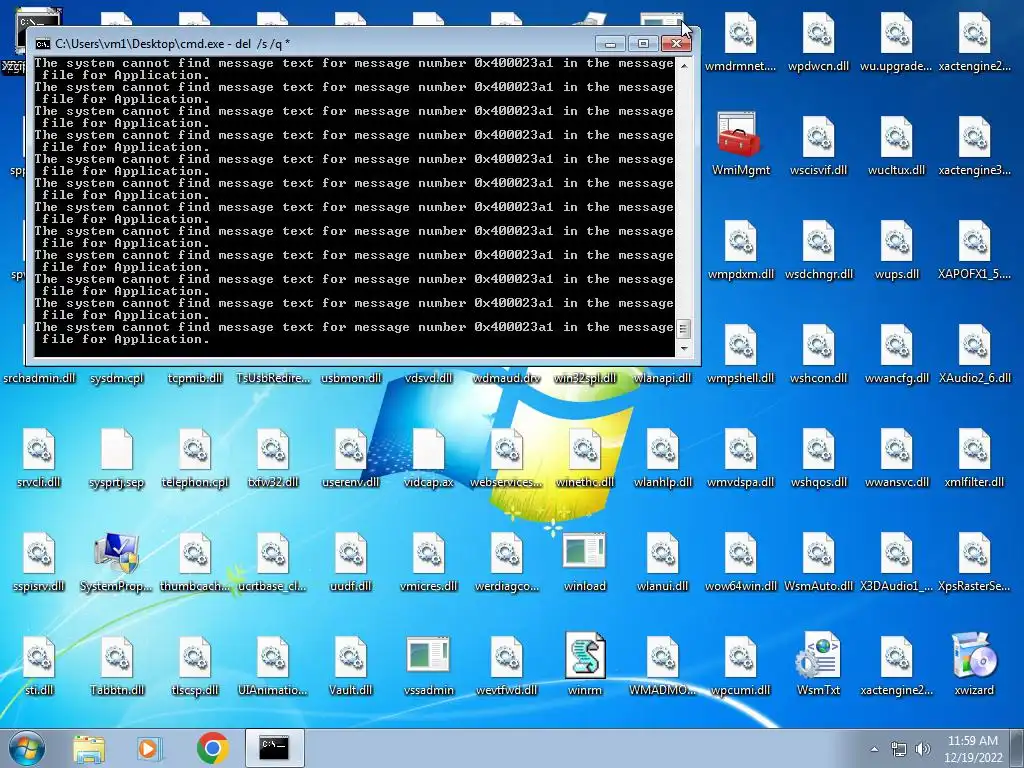Open the volume speaker tray icon
Screen dimensions: 1024x768
click(922, 750)
